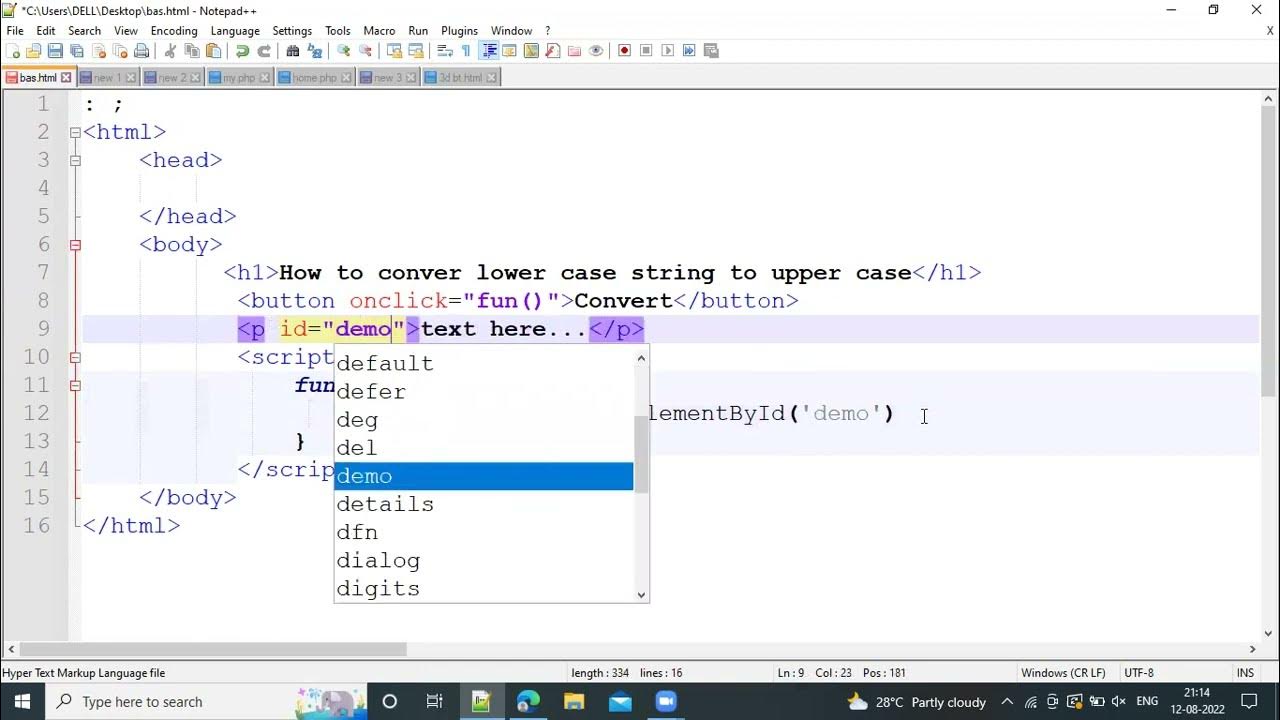Click the Redo toolbar icon

[264, 50]
